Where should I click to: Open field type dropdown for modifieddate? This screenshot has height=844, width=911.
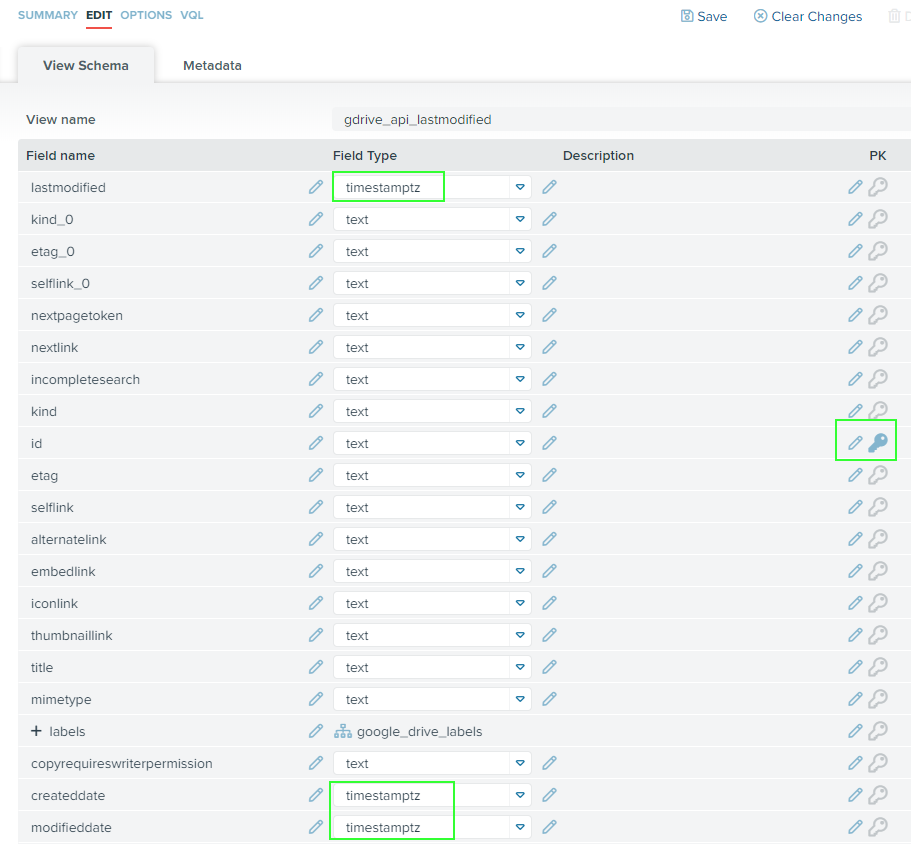(520, 827)
